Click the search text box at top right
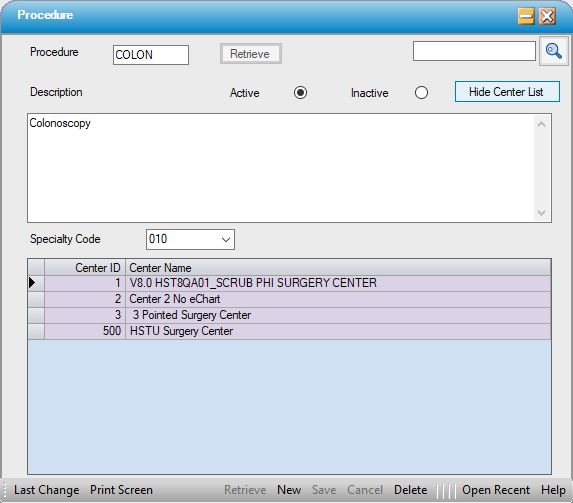The image size is (573, 503). coord(474,51)
